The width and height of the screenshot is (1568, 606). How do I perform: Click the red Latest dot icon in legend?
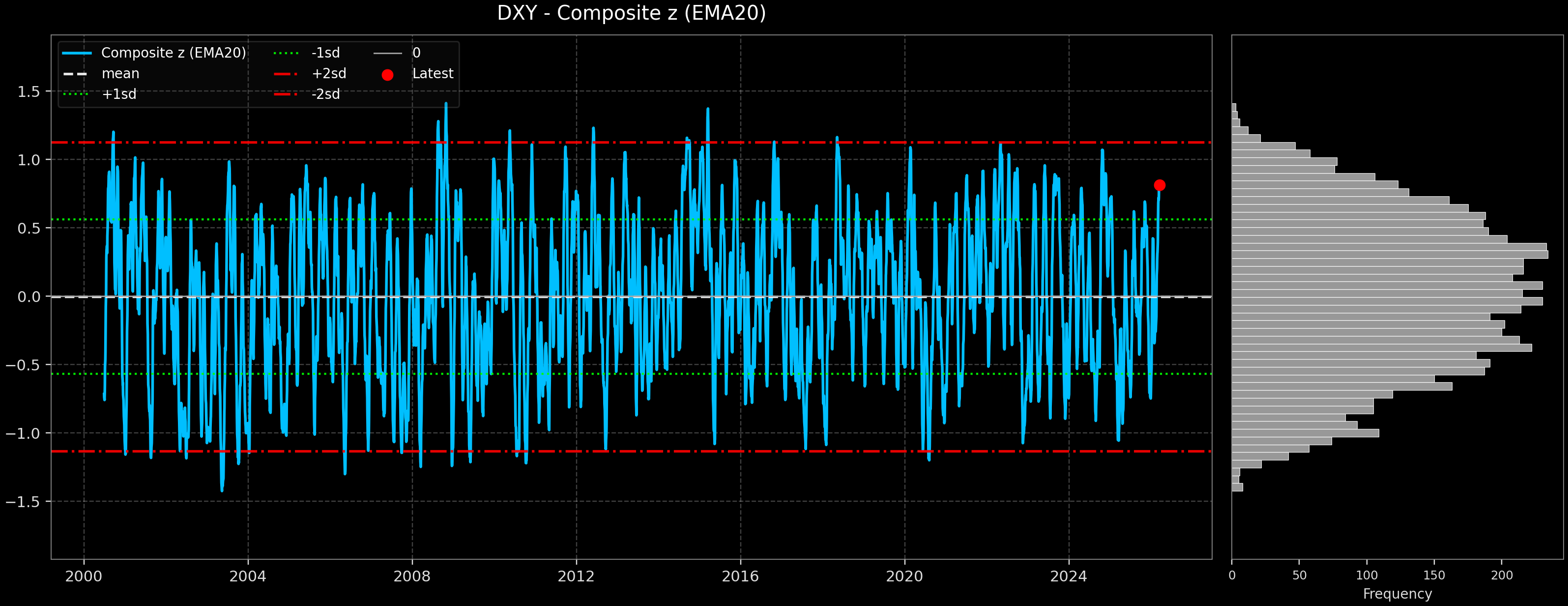pyautogui.click(x=388, y=73)
